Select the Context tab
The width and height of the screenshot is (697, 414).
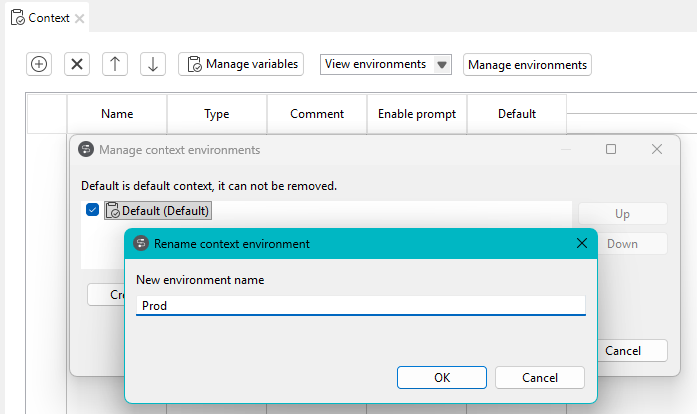(x=48, y=18)
